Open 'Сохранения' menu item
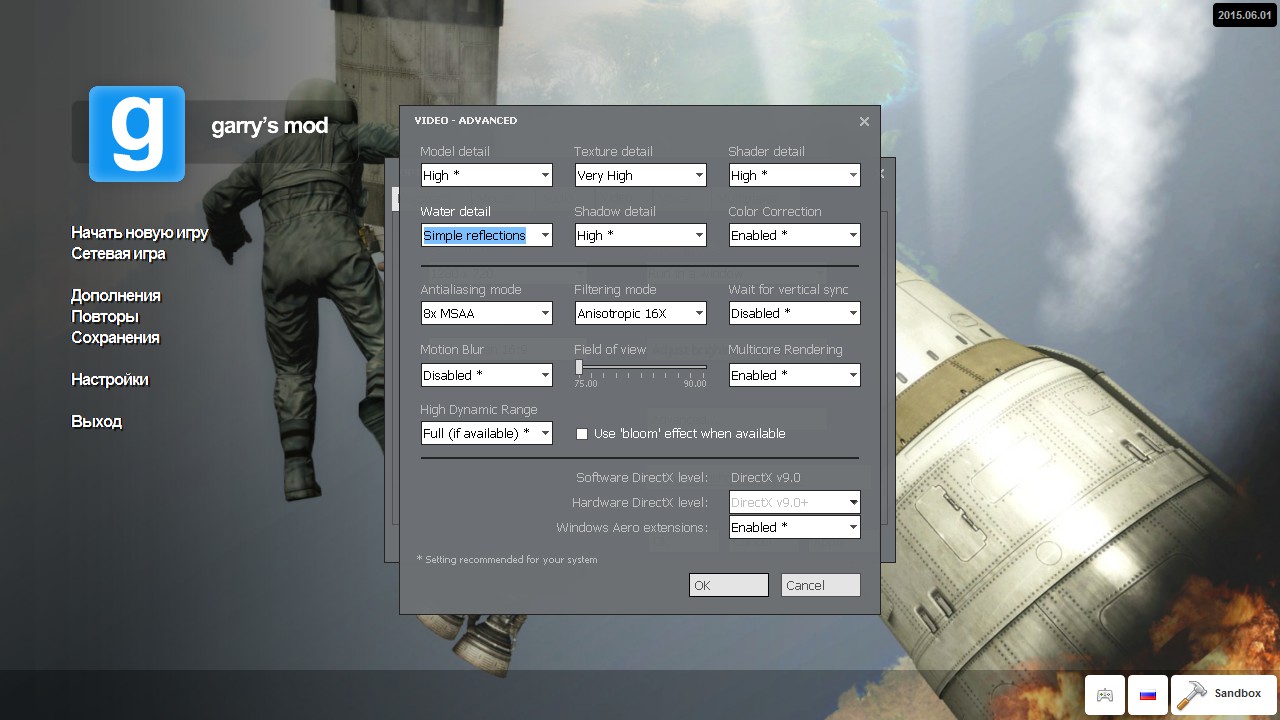 [x=115, y=338]
